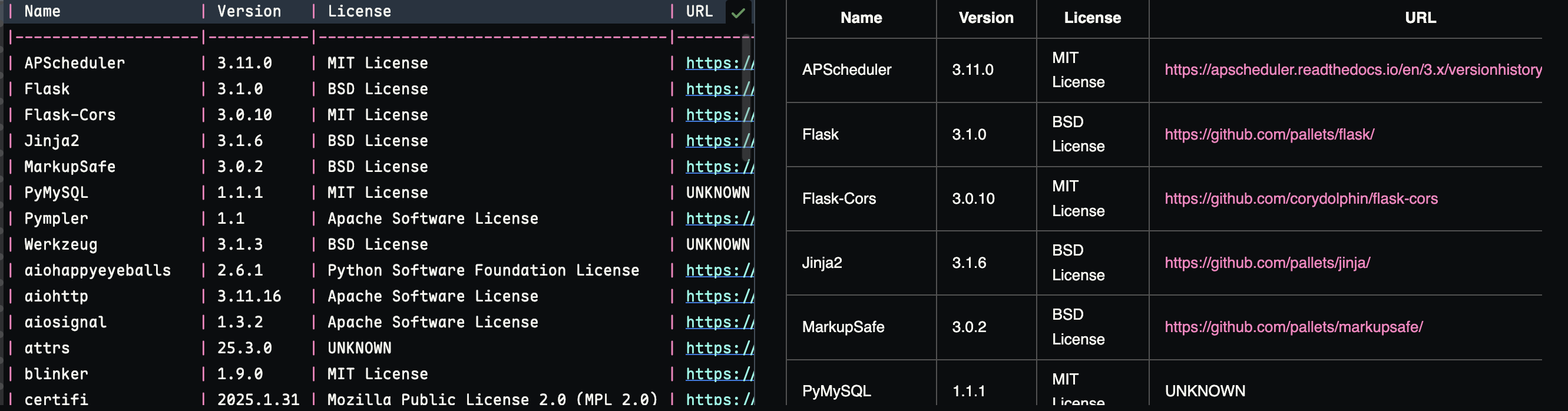Image resolution: width=1568 pixels, height=411 pixels.
Task: Open the pallets/markupsafe GitHub link
Action: (1294, 327)
